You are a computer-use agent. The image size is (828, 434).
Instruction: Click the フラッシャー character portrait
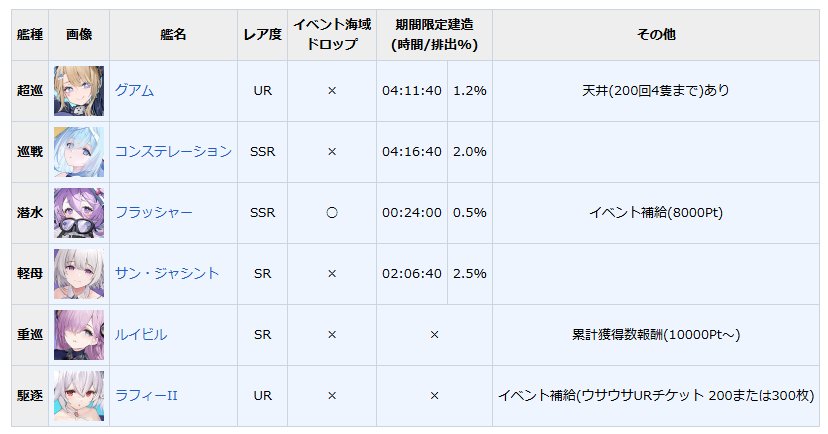coord(79,213)
